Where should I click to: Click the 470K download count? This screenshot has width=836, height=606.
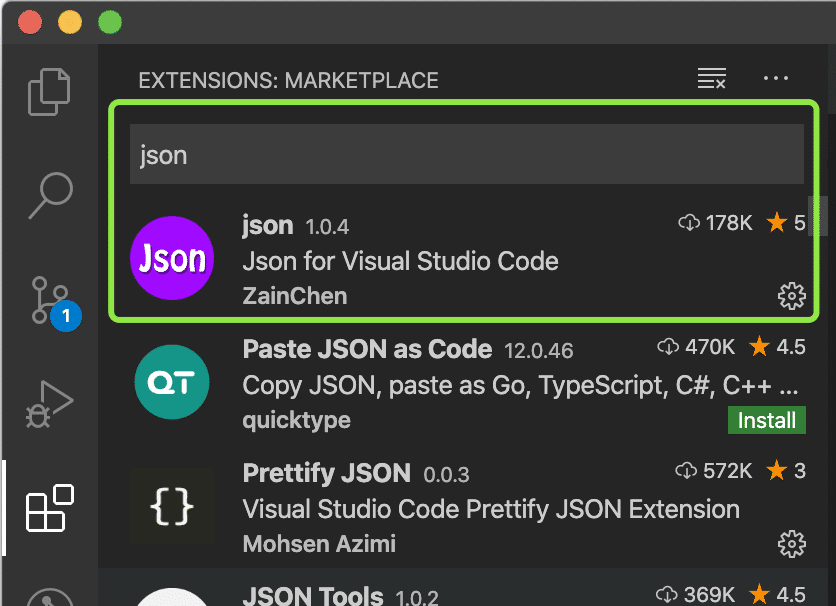[696, 348]
